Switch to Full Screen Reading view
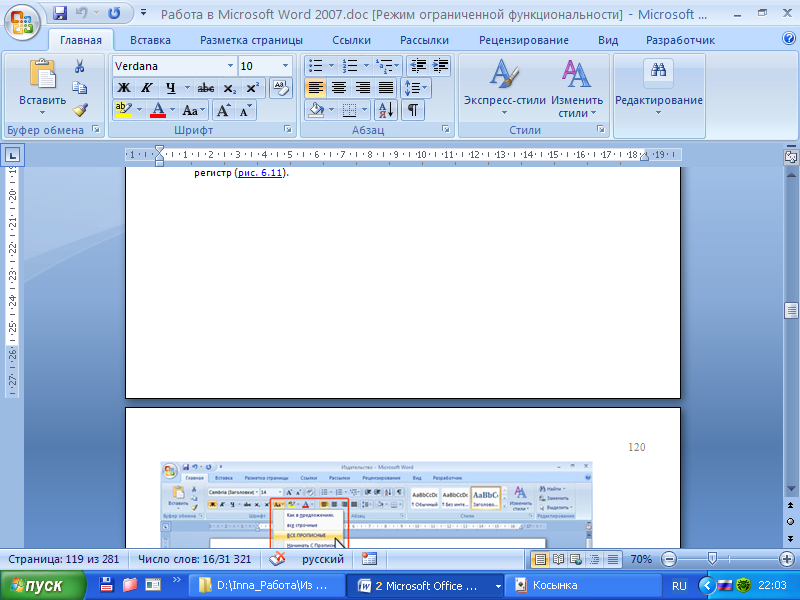The image size is (800, 600). coord(559,560)
